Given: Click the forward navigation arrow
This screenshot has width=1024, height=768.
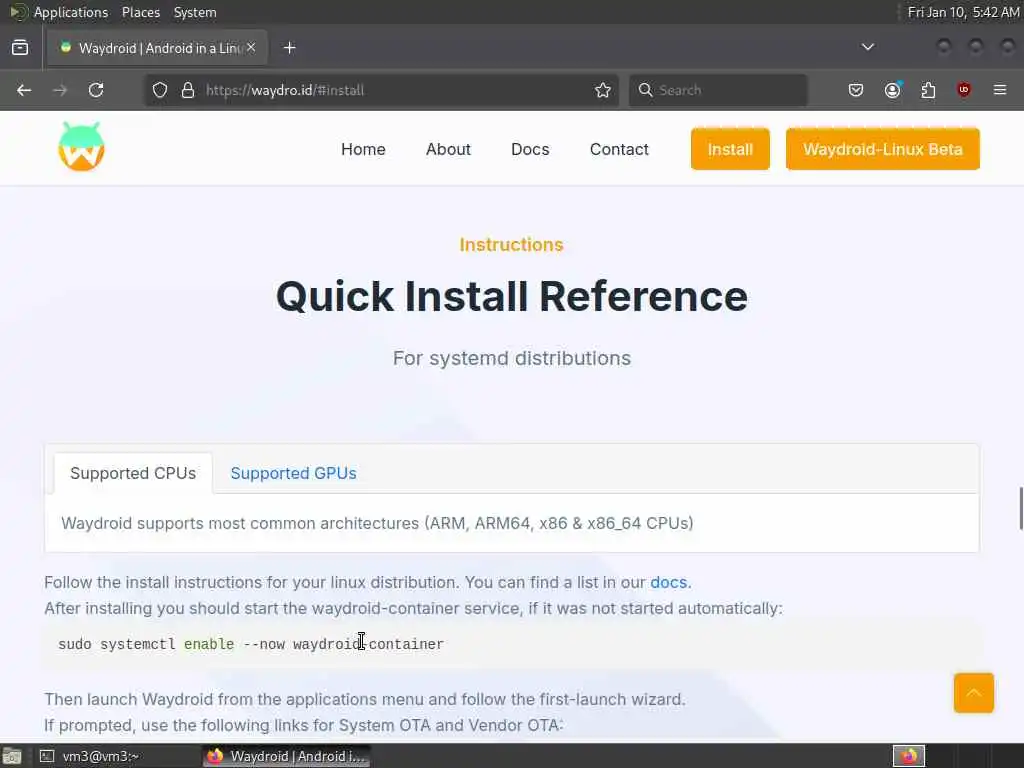Looking at the screenshot, I should [x=60, y=90].
